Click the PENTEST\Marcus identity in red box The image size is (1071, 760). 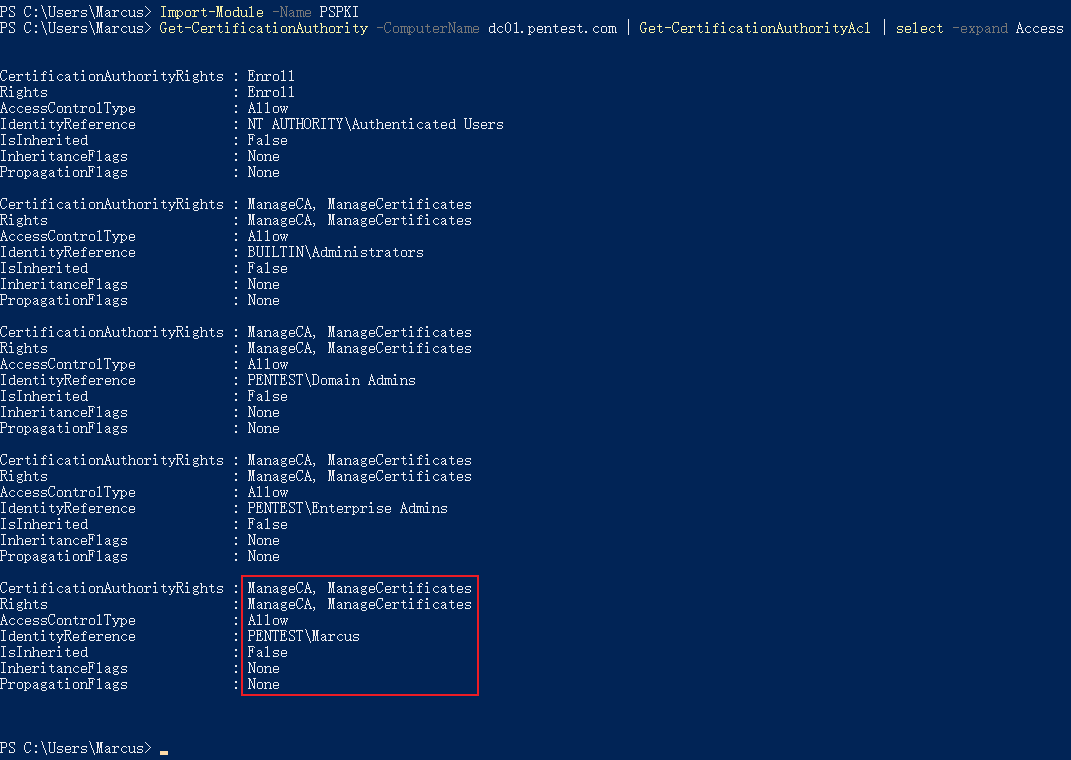point(303,636)
